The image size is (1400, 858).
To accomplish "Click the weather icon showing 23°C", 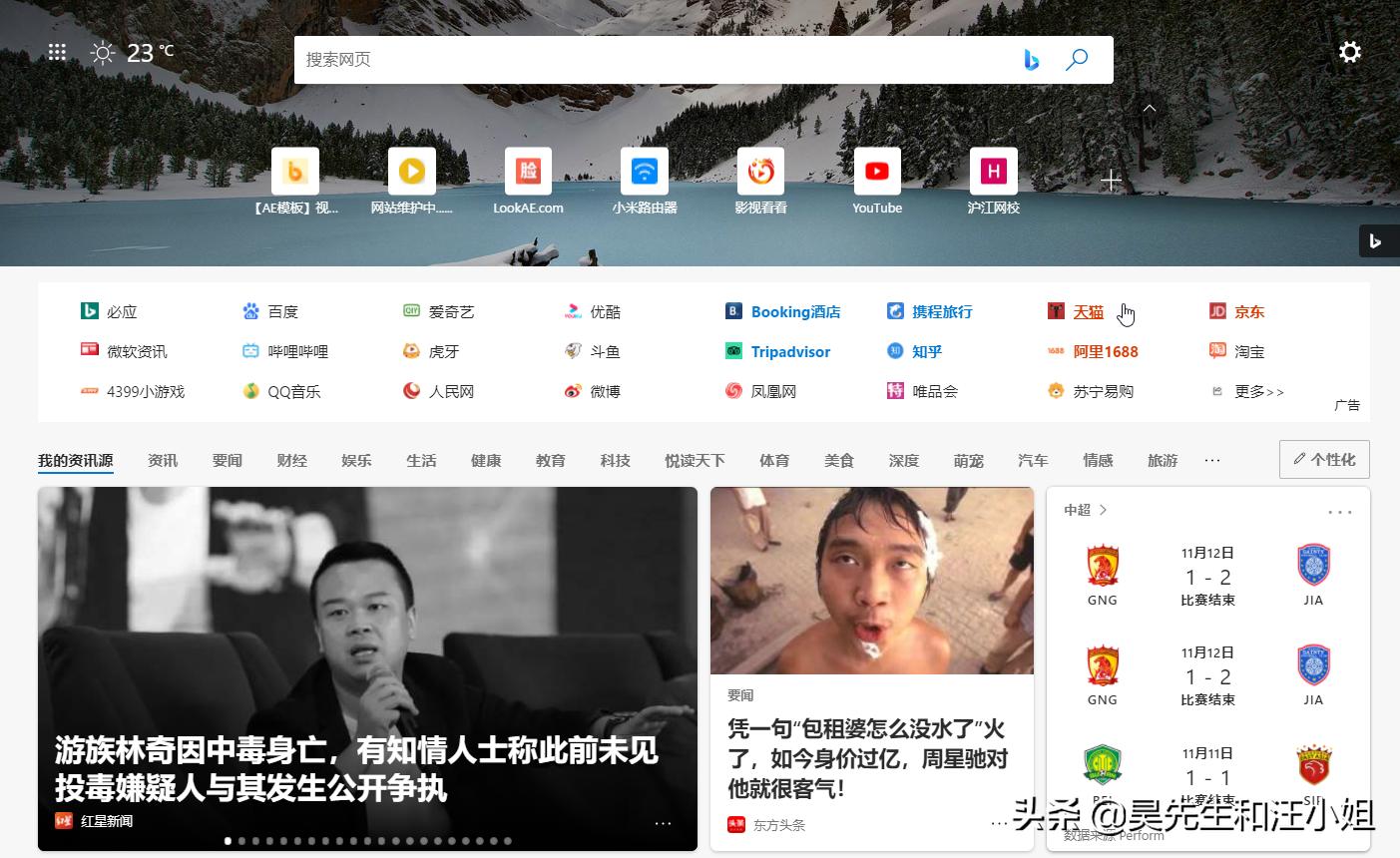I will tap(102, 52).
